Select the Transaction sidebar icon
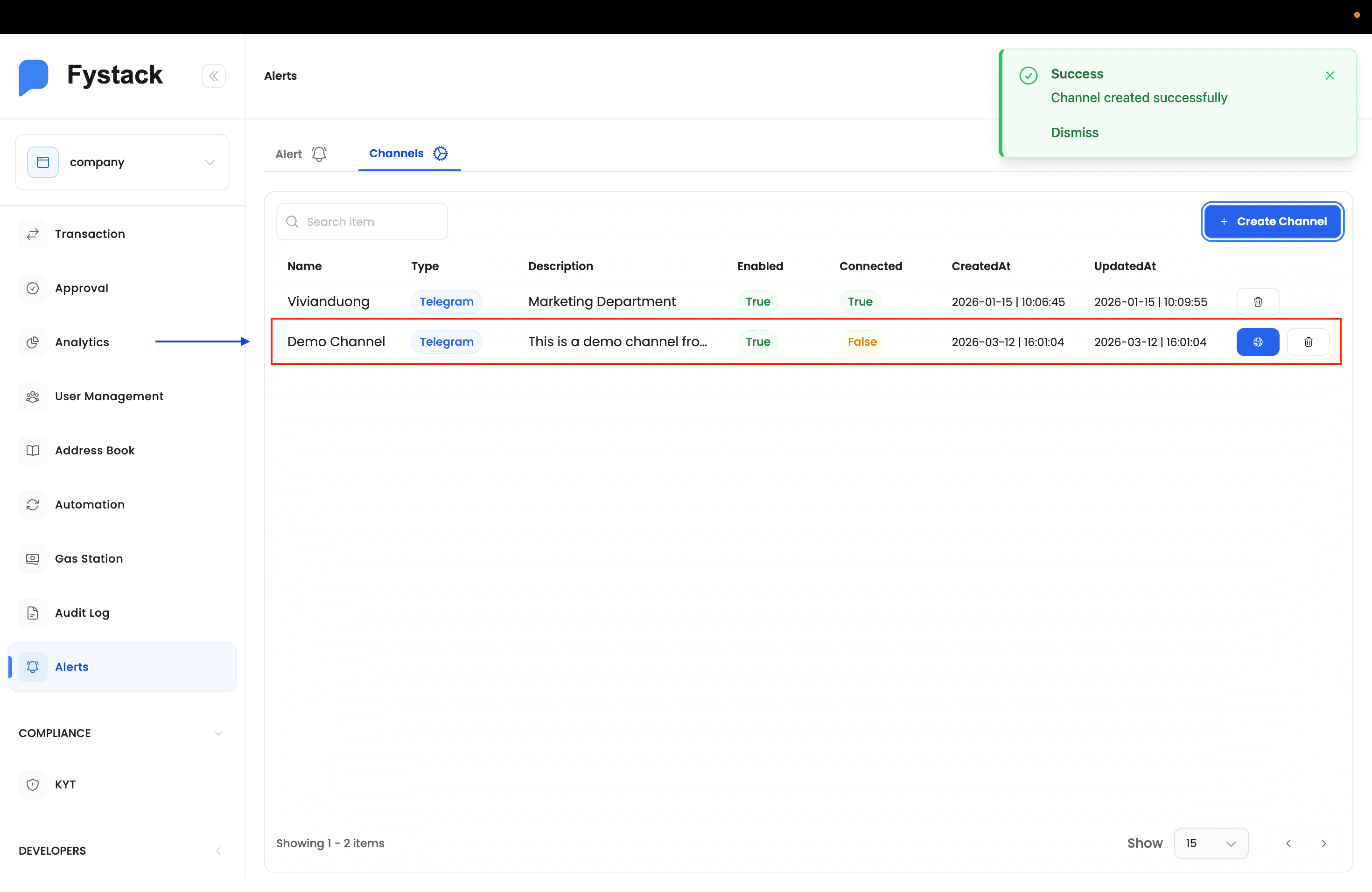 point(33,233)
